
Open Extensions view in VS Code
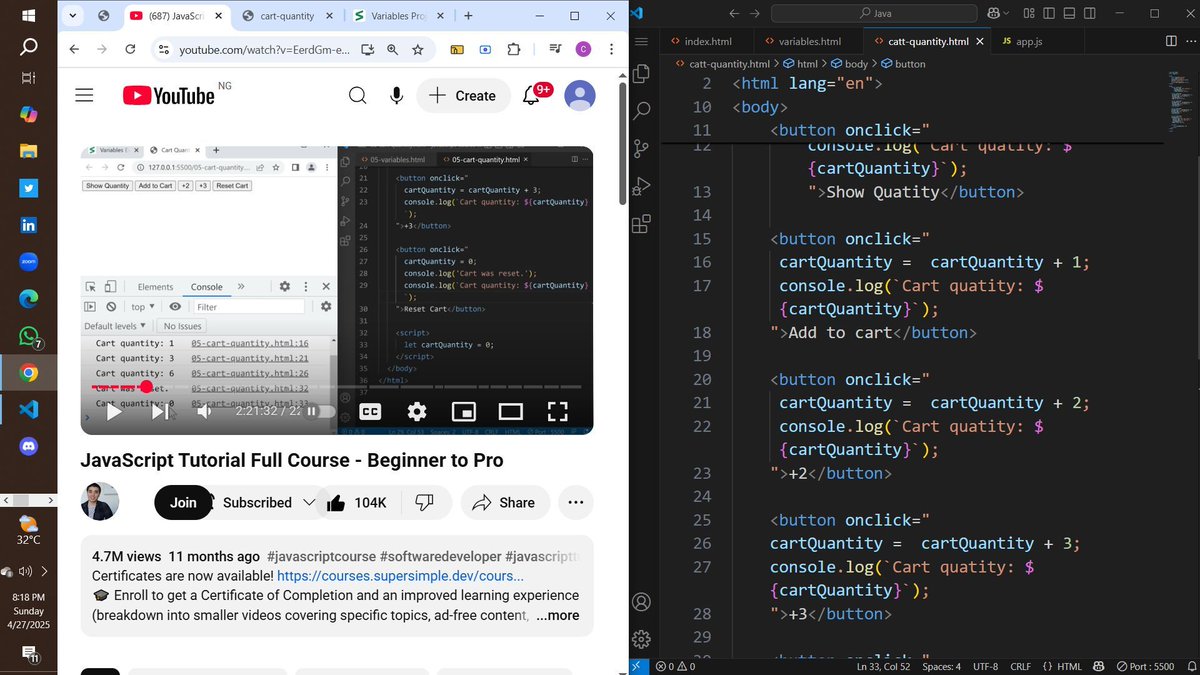(x=642, y=224)
